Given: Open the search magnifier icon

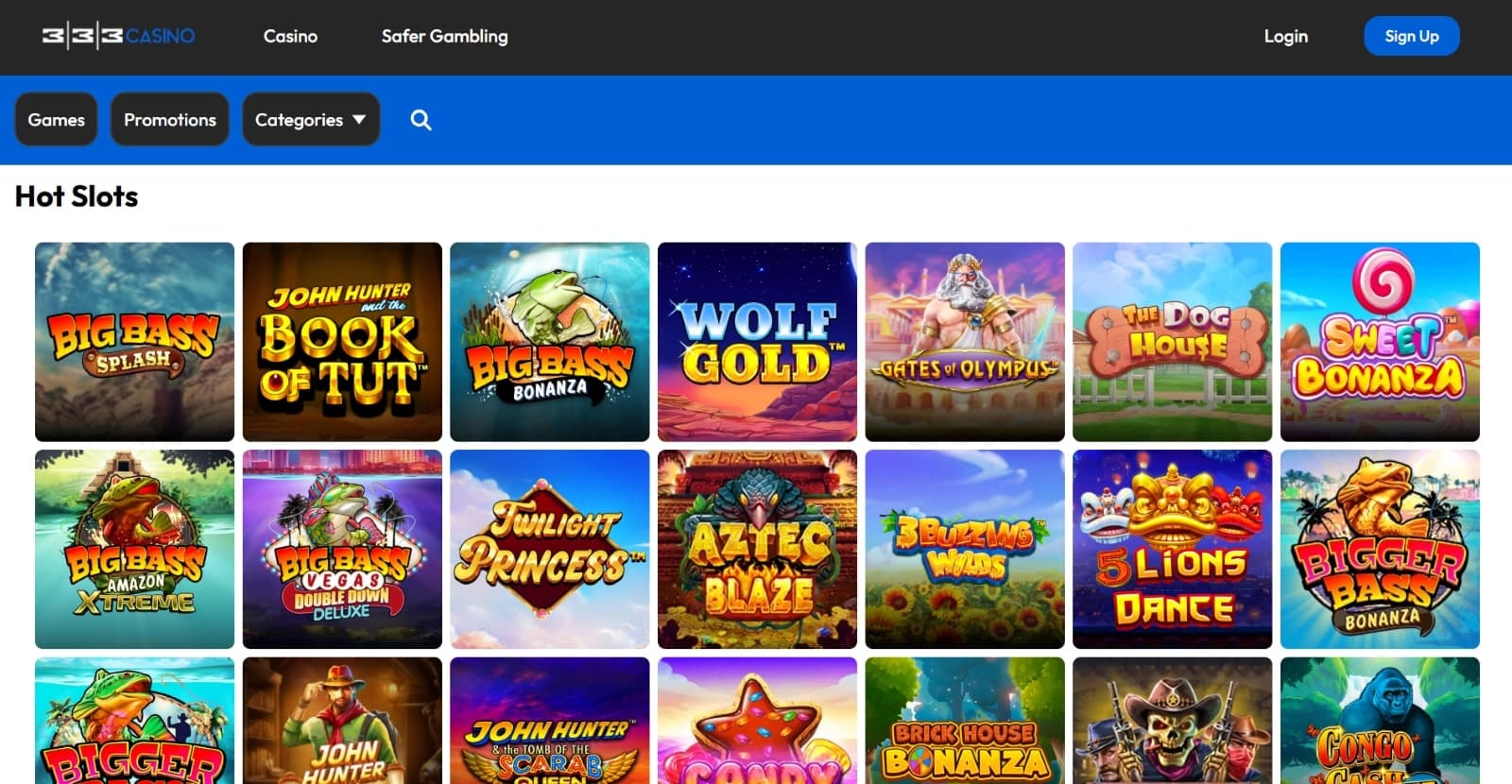Looking at the screenshot, I should (421, 120).
